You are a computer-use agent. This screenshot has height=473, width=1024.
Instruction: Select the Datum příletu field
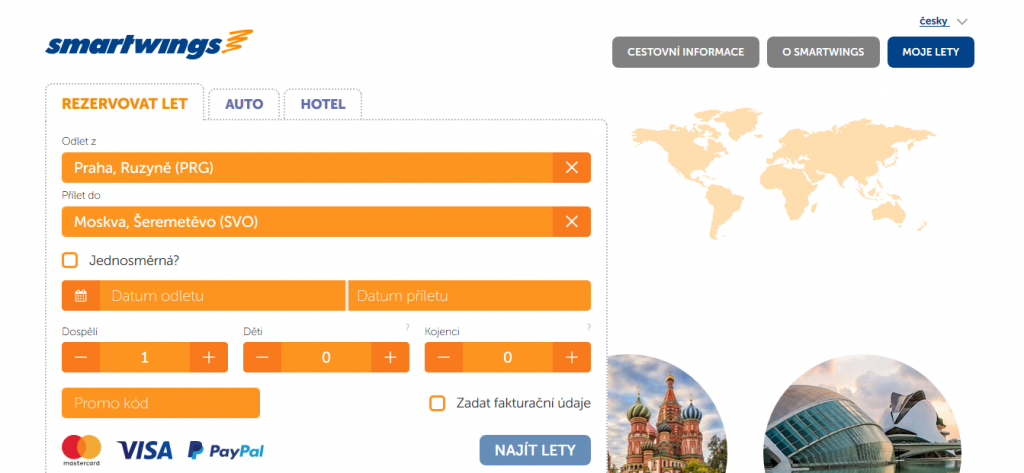pos(470,296)
